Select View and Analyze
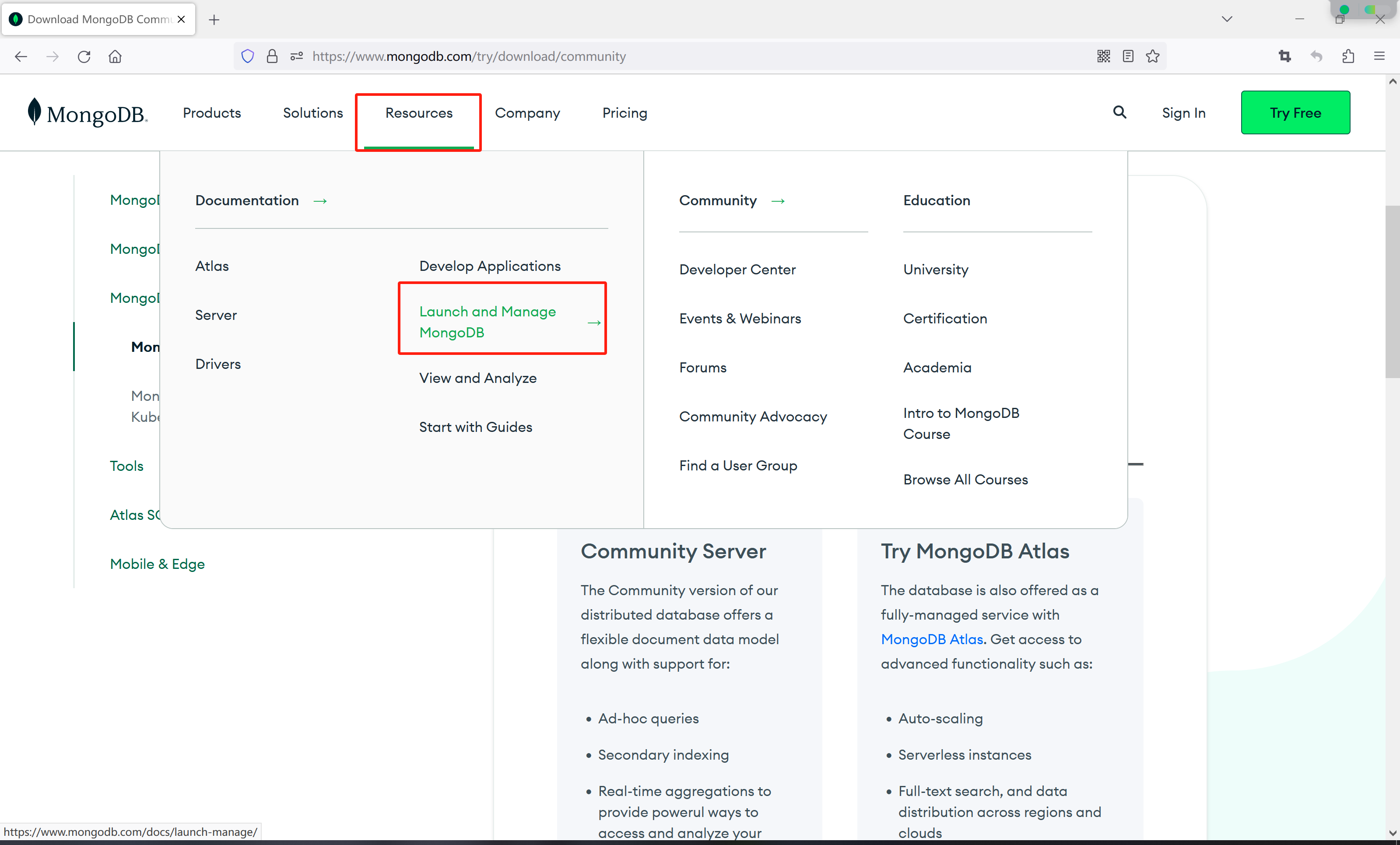1400x845 pixels. (478, 378)
